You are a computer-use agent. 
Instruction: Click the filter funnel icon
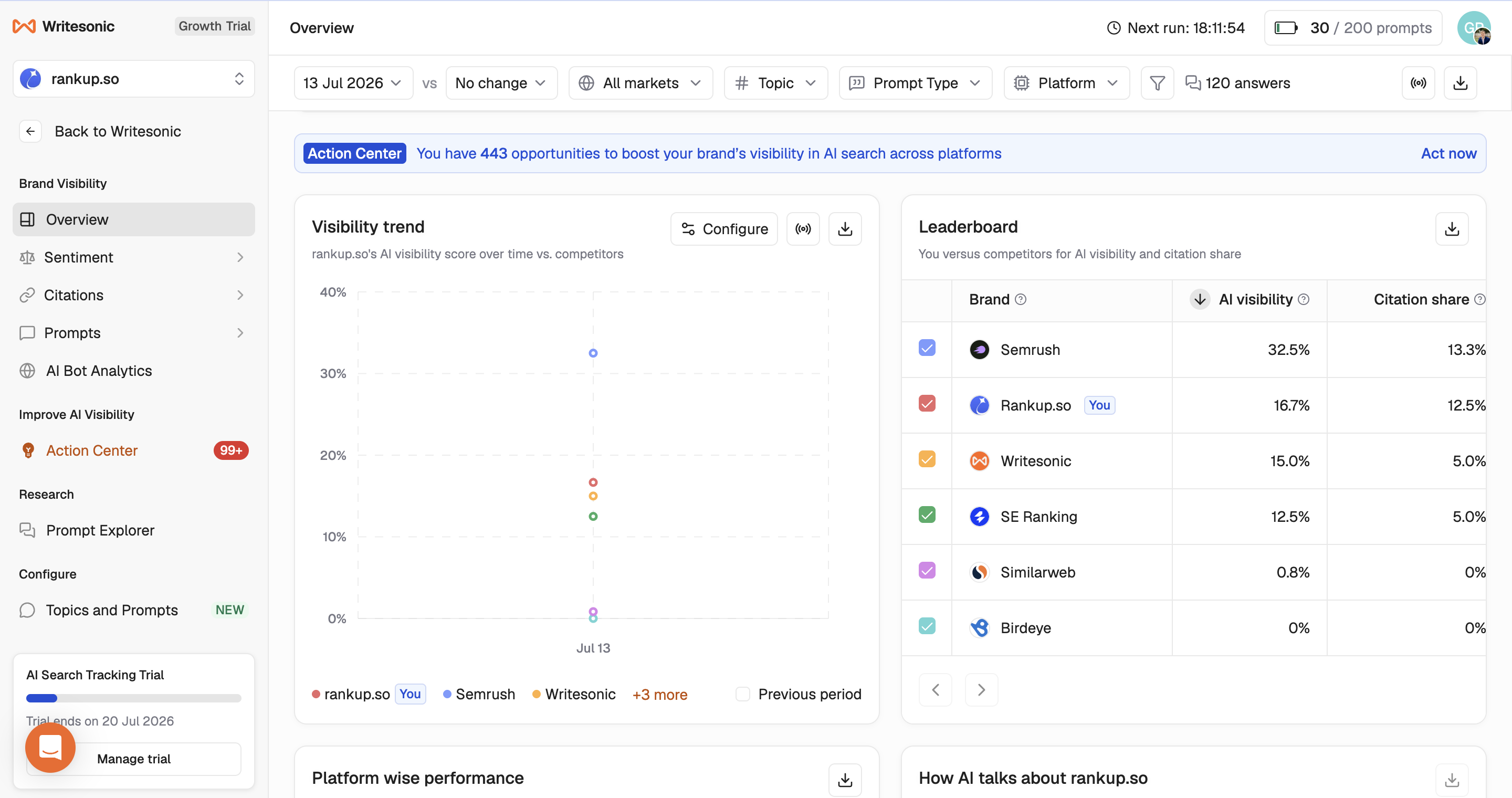point(1157,83)
